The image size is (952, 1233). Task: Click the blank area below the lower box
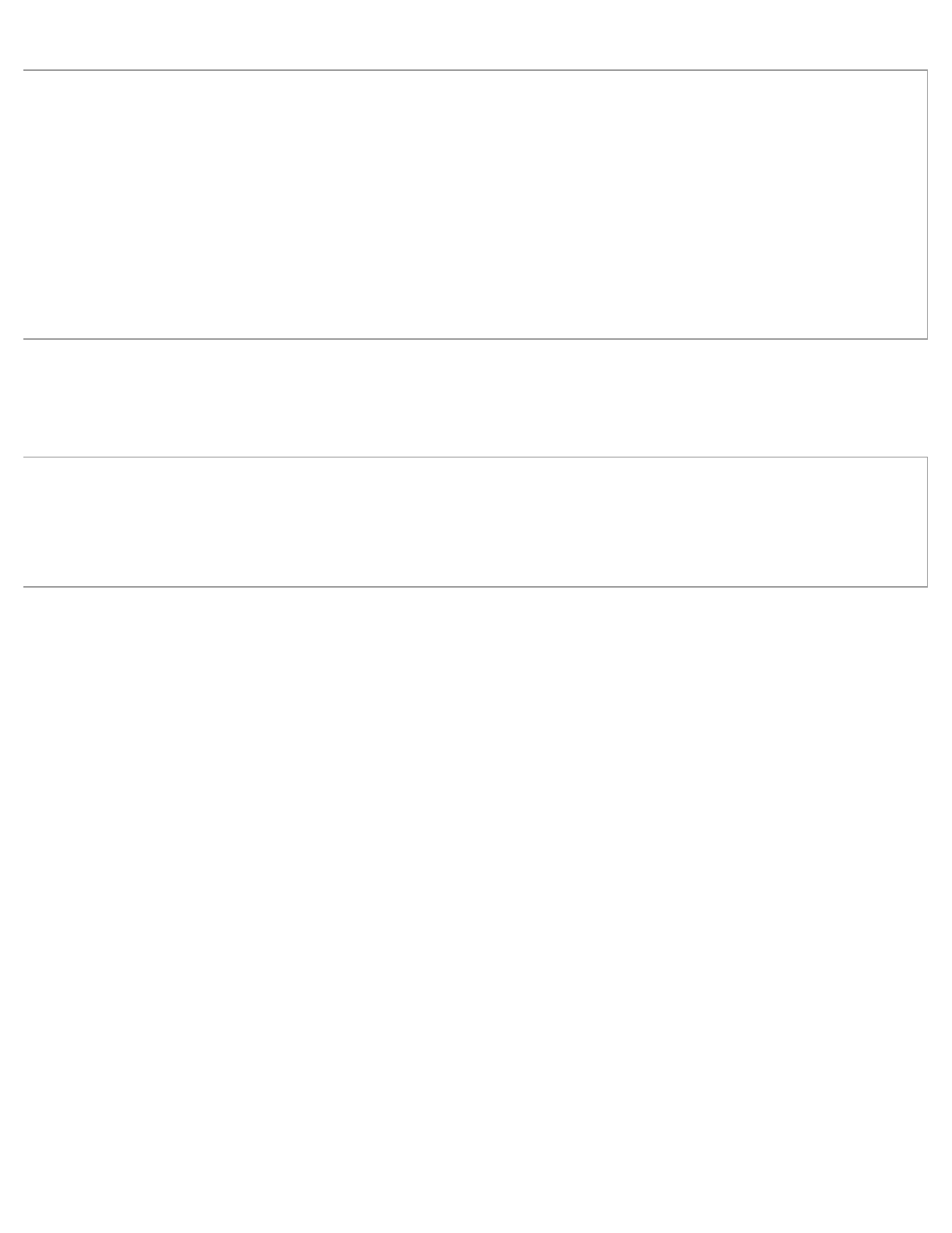pyautogui.click(x=475, y=904)
